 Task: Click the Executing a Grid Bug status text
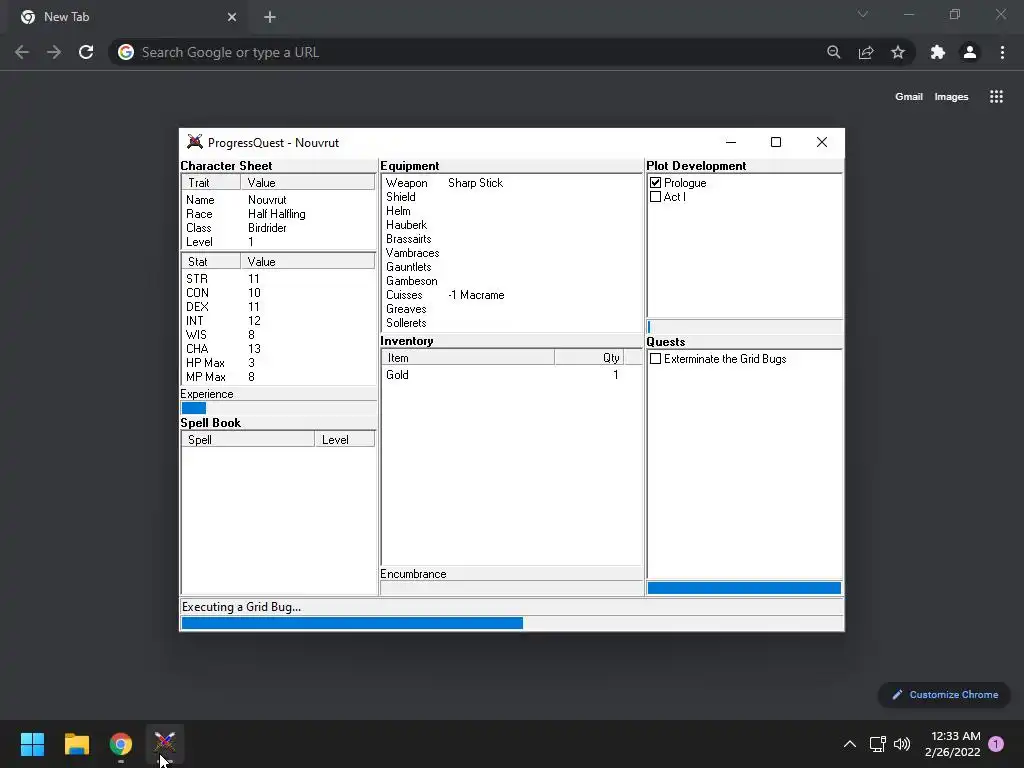click(x=242, y=607)
